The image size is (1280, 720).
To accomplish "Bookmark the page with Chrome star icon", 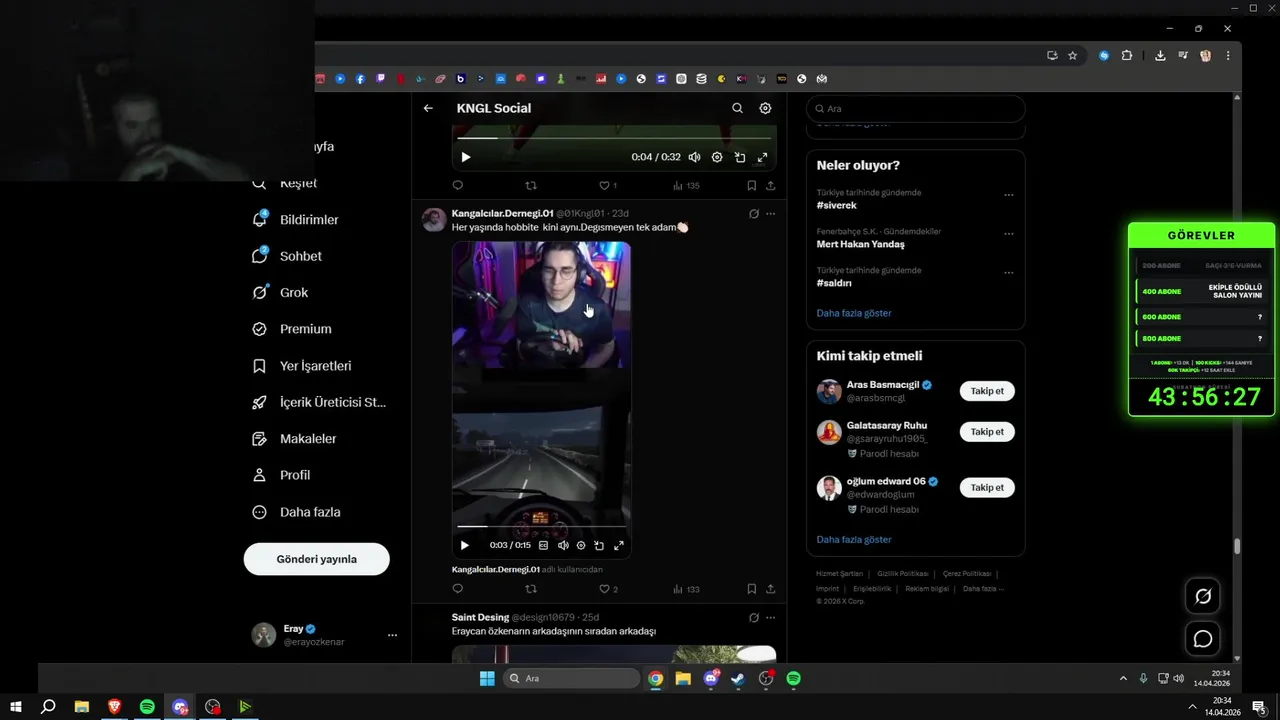I will (1072, 56).
